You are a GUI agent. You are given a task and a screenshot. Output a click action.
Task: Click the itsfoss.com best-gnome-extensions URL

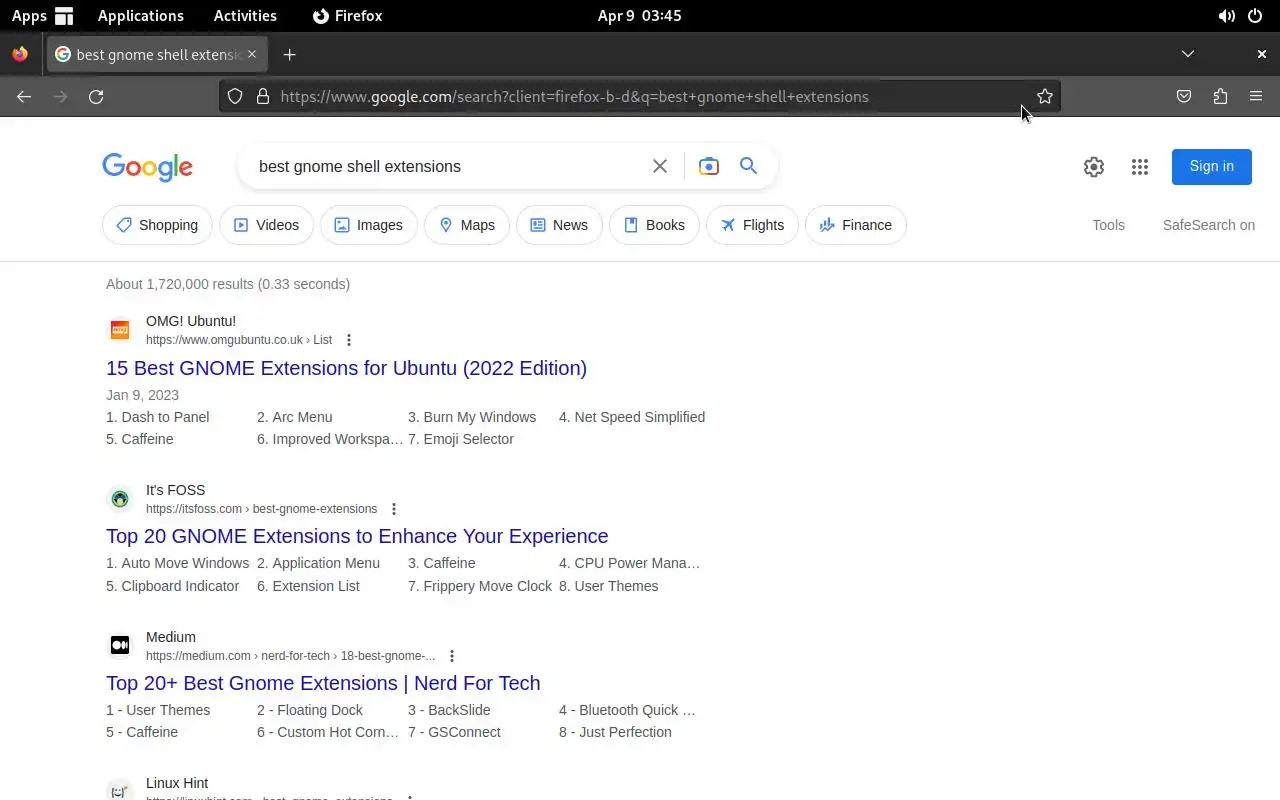coord(261,509)
